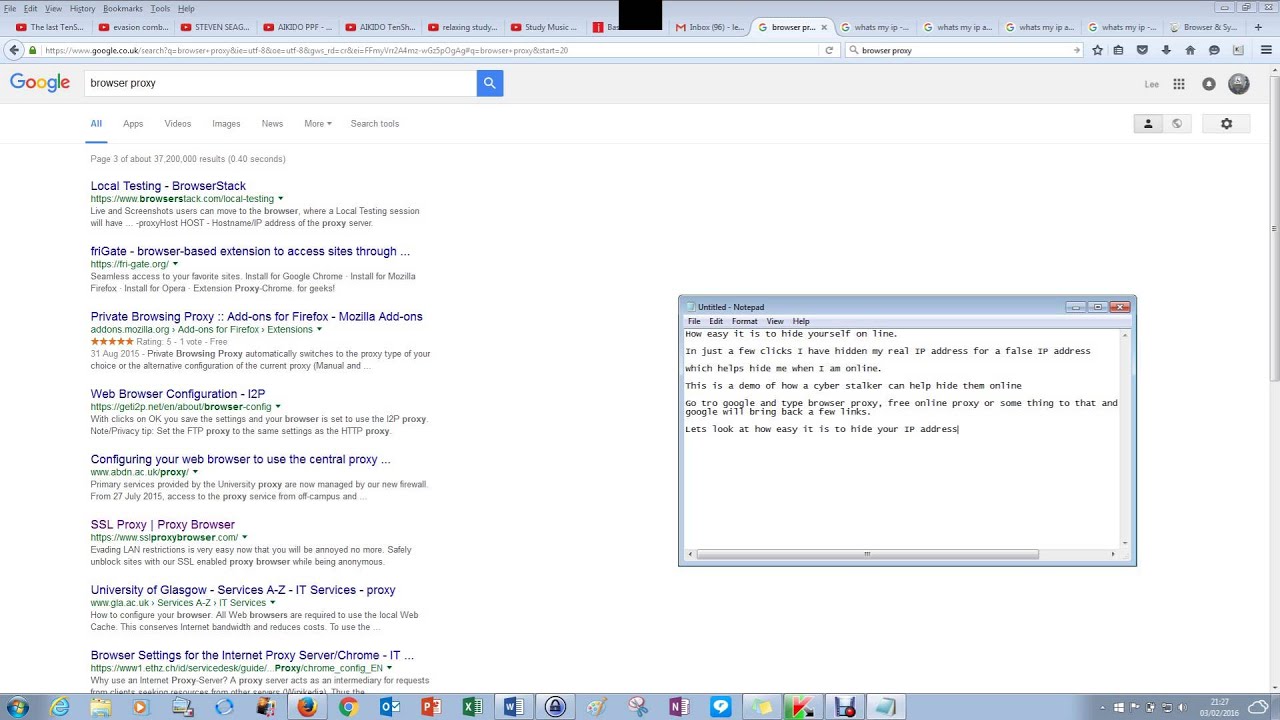Open Word from the taskbar
Viewport: 1280px width, 720px height.
pos(514,707)
